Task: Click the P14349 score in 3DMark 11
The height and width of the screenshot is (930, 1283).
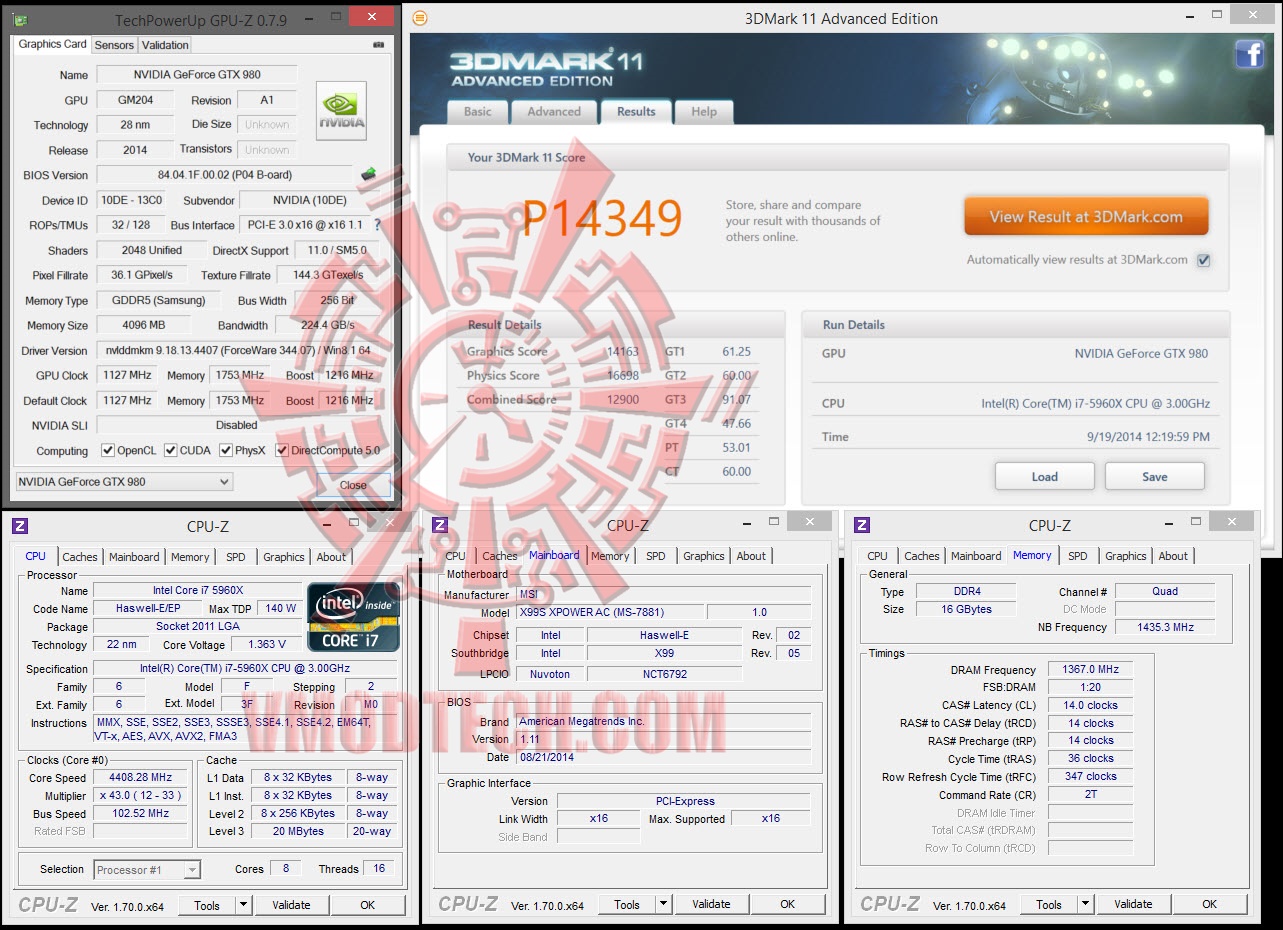Action: (603, 219)
